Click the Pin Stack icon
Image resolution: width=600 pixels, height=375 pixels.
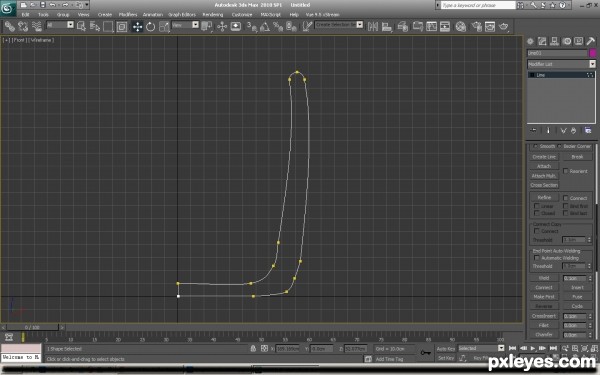point(533,130)
